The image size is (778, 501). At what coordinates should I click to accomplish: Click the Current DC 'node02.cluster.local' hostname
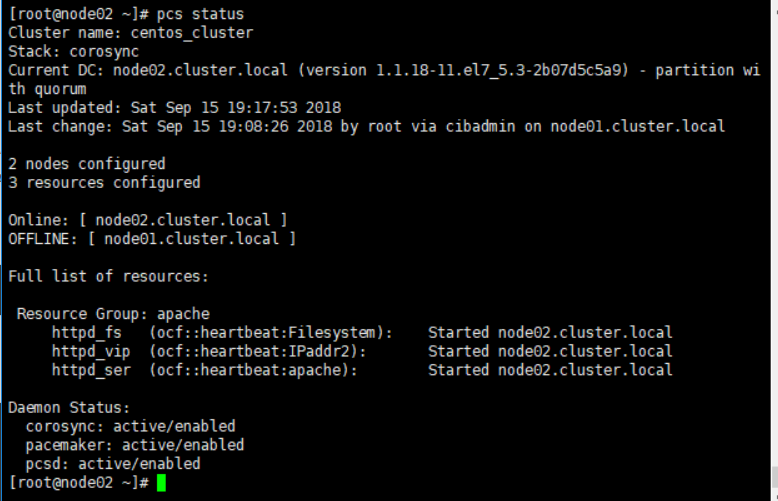tap(200, 70)
